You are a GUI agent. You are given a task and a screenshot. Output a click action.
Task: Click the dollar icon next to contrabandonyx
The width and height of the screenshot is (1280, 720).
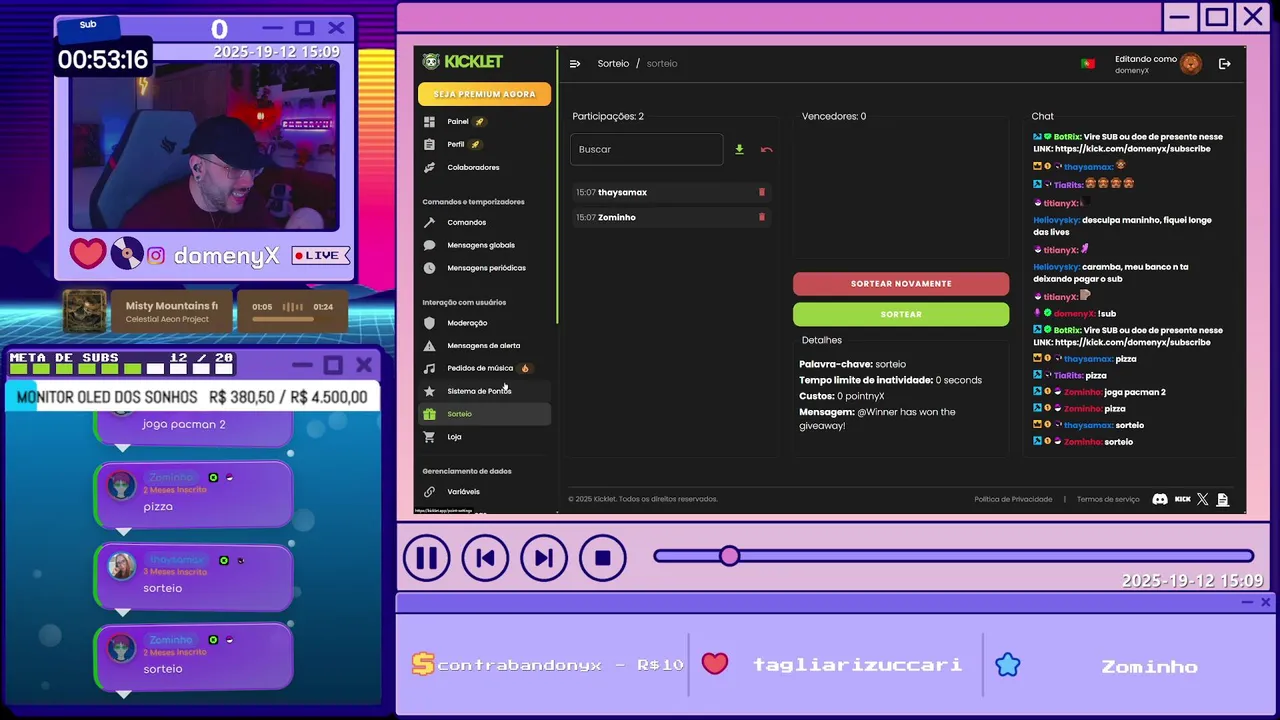(x=423, y=665)
